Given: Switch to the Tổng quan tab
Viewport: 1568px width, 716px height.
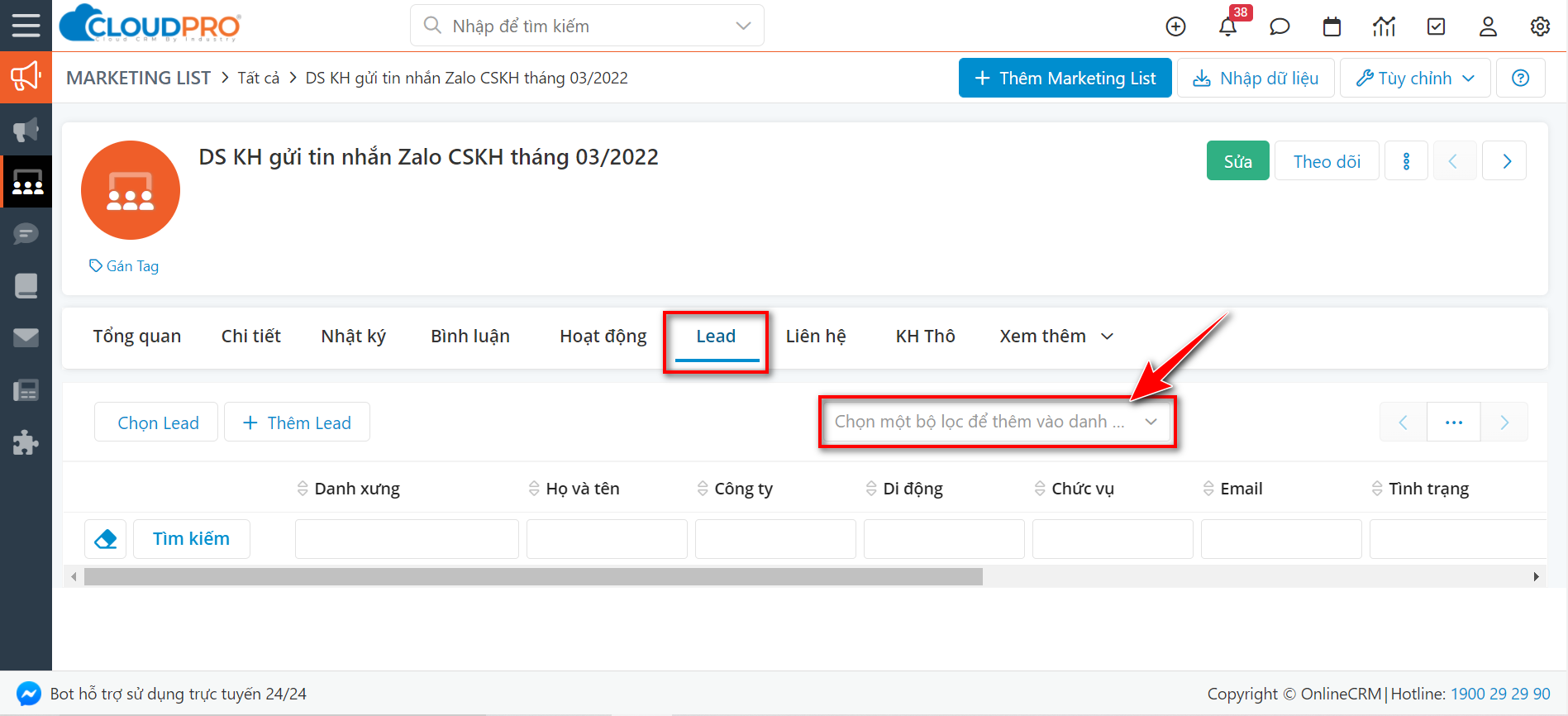Looking at the screenshot, I should pos(137,337).
